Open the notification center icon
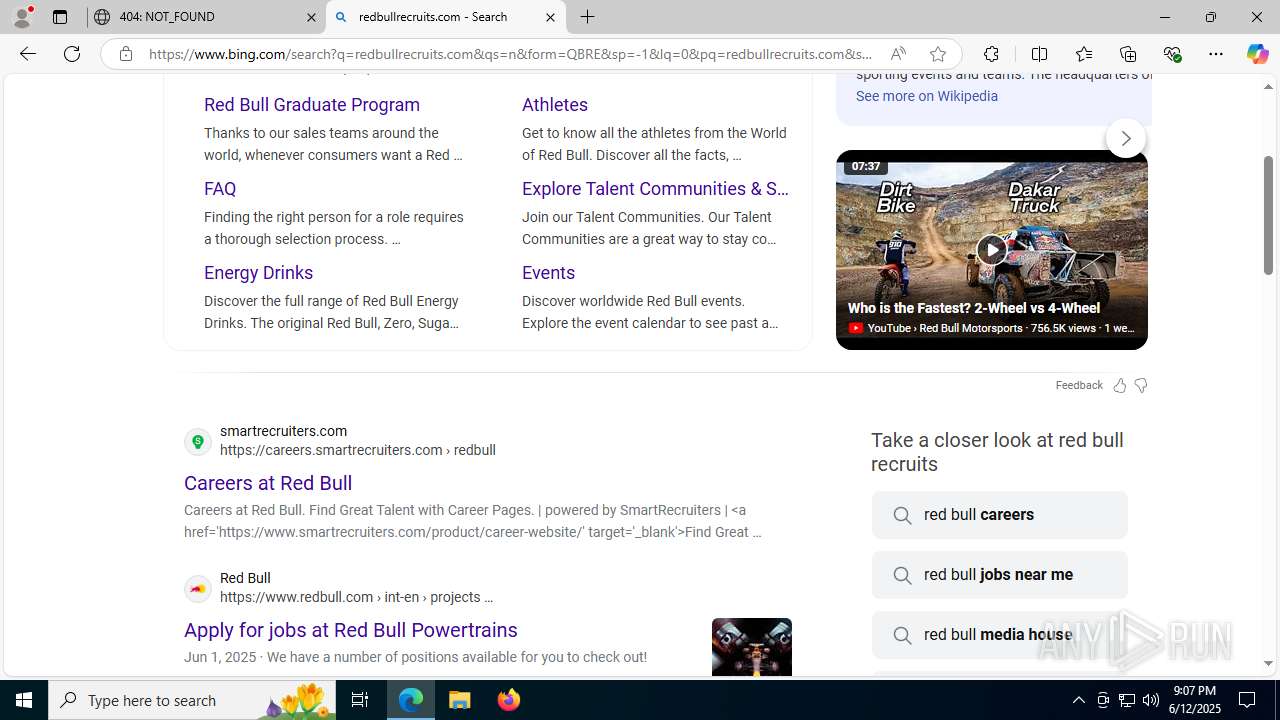The height and width of the screenshot is (720, 1280). pyautogui.click(x=1247, y=700)
